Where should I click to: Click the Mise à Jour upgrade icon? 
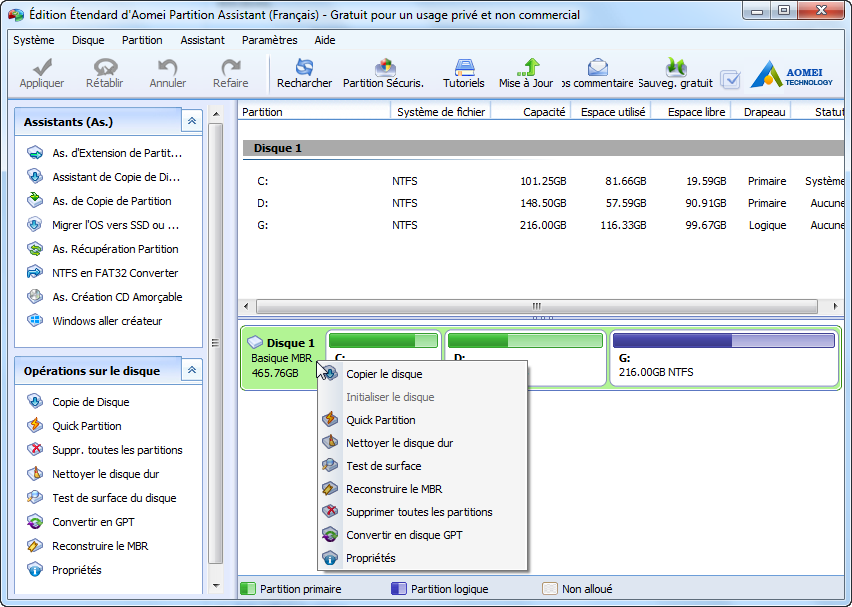(x=527, y=67)
